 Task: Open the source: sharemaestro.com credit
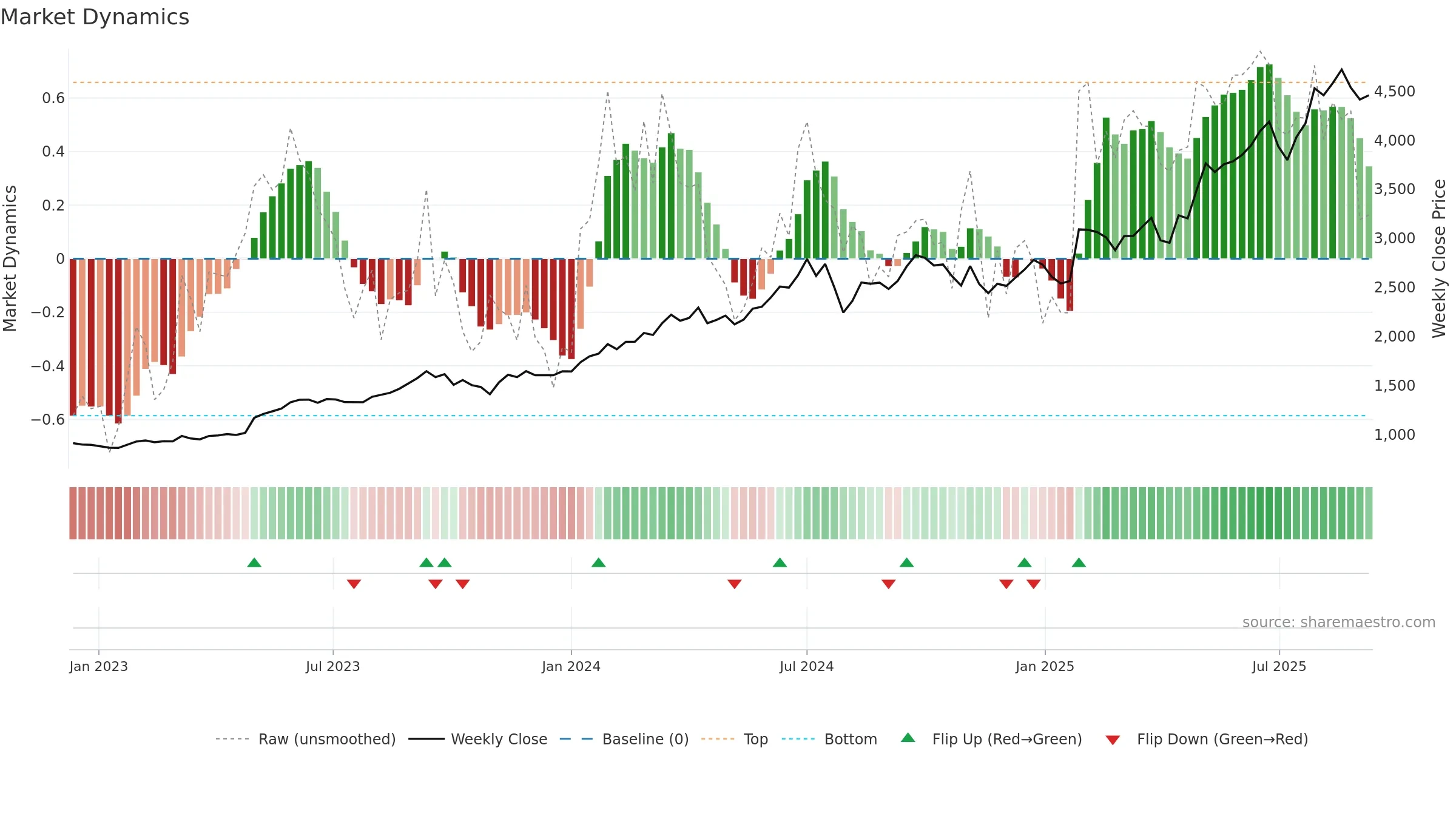(x=1339, y=622)
